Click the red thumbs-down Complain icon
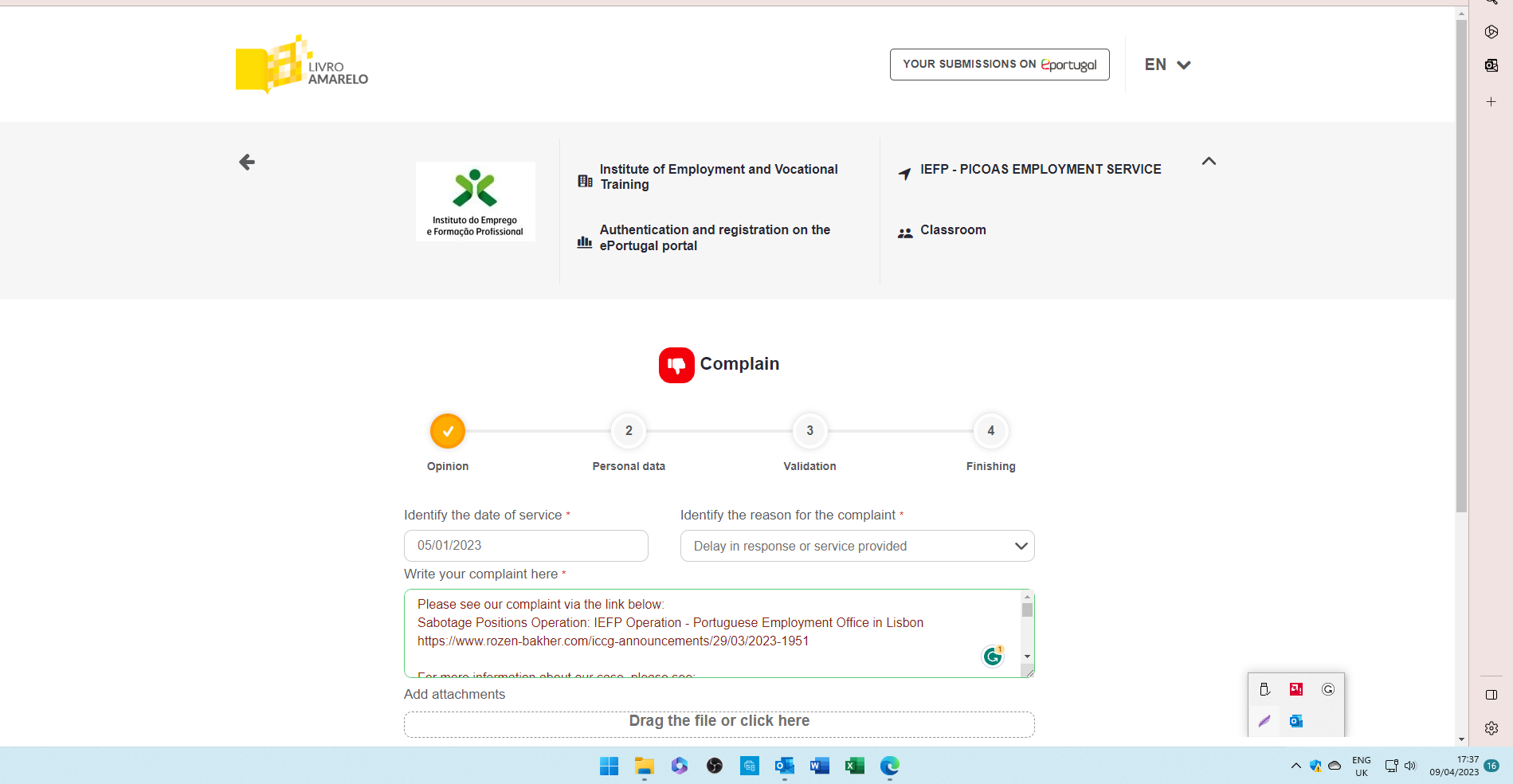1513x784 pixels. pos(676,365)
